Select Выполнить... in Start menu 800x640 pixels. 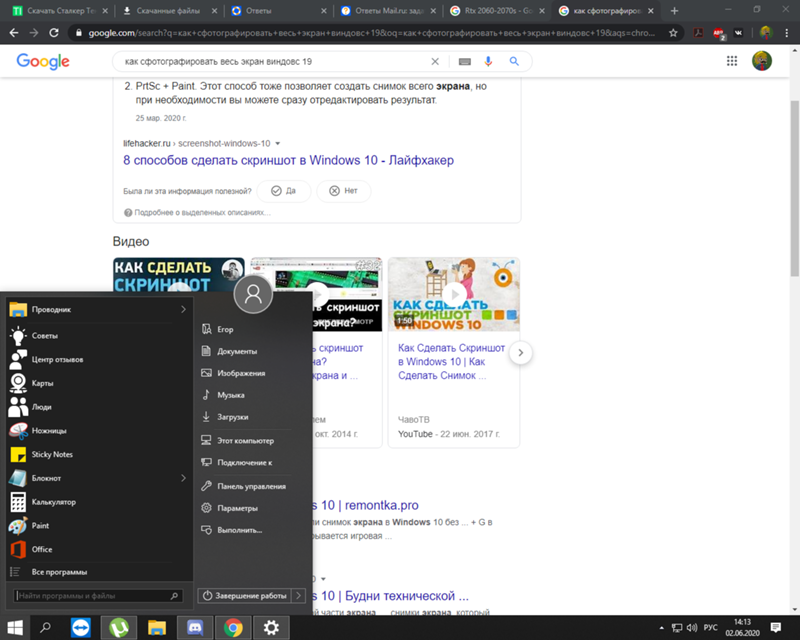point(239,530)
